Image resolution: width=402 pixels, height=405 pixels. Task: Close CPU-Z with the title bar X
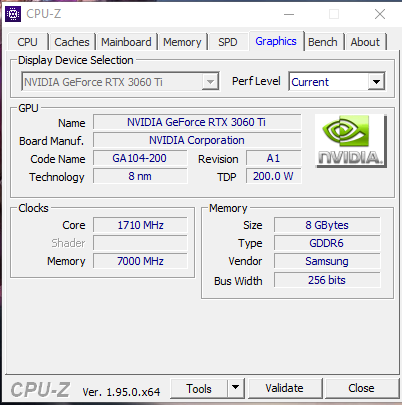pos(380,14)
